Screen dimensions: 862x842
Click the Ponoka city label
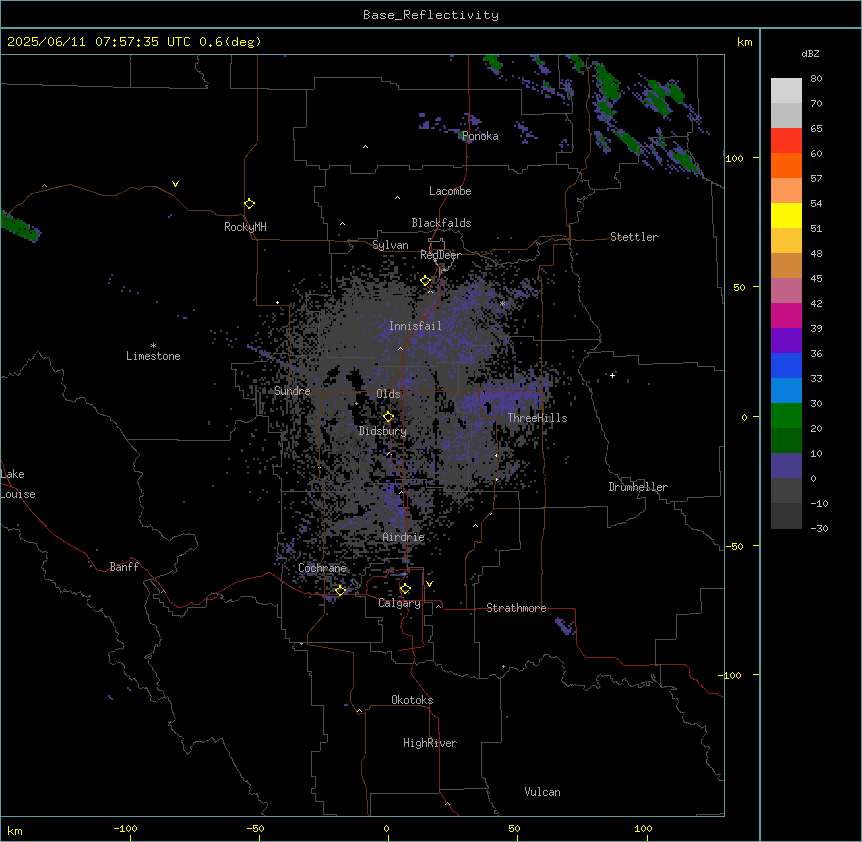pos(480,136)
